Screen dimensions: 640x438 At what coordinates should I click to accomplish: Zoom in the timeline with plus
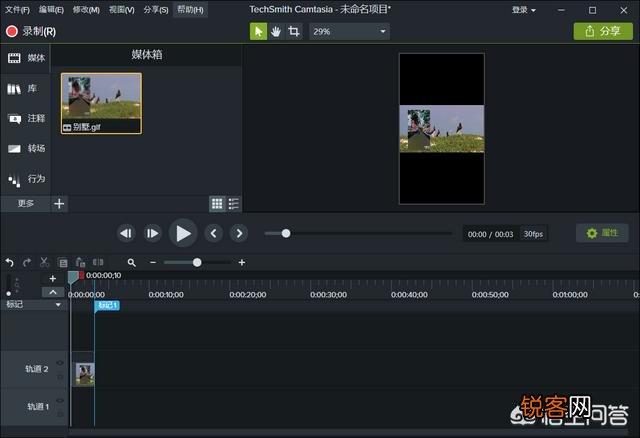tap(242, 262)
